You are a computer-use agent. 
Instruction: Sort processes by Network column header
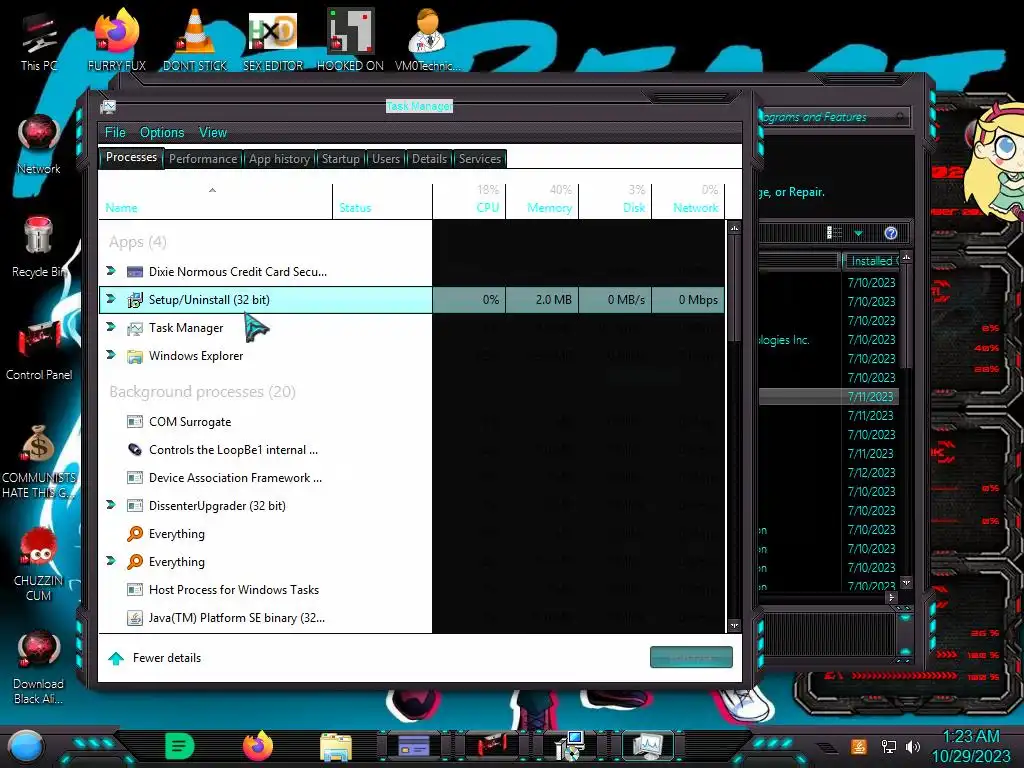point(688,201)
